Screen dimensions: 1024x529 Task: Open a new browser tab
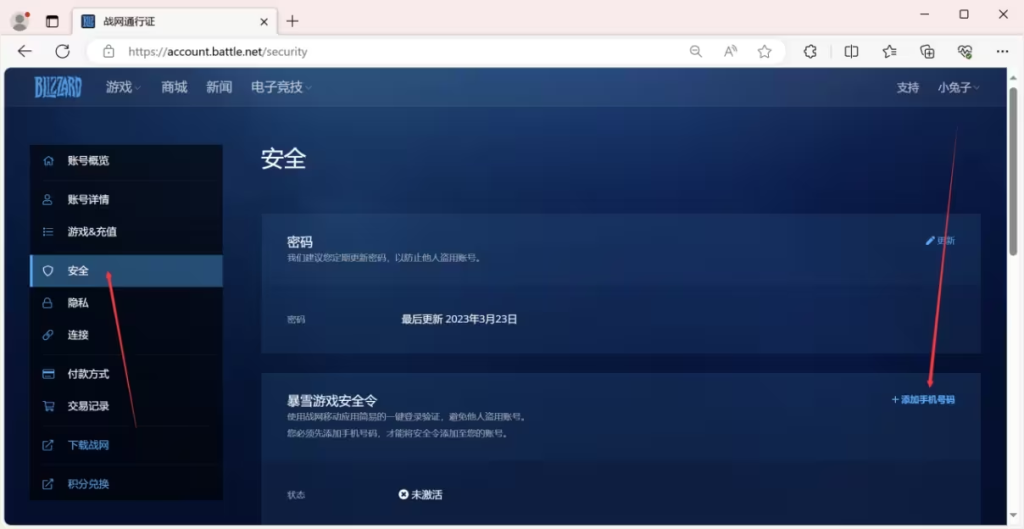292,21
